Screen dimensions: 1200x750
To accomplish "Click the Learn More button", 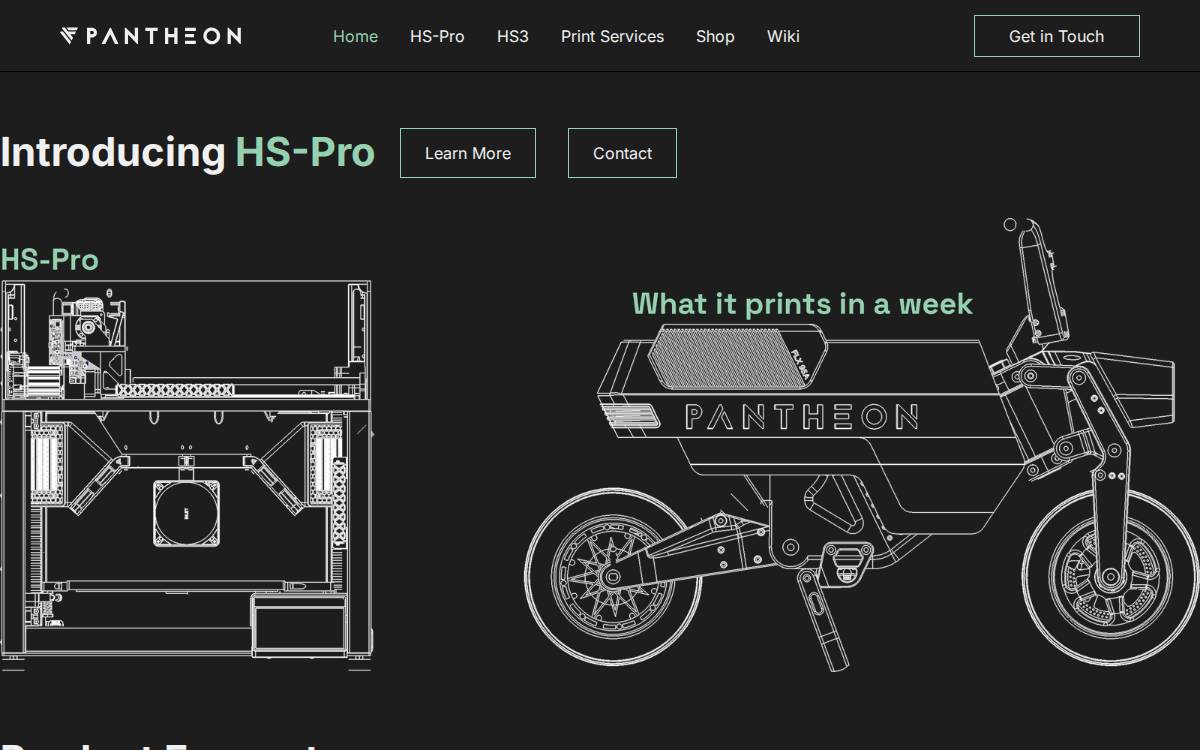I will click(x=468, y=153).
